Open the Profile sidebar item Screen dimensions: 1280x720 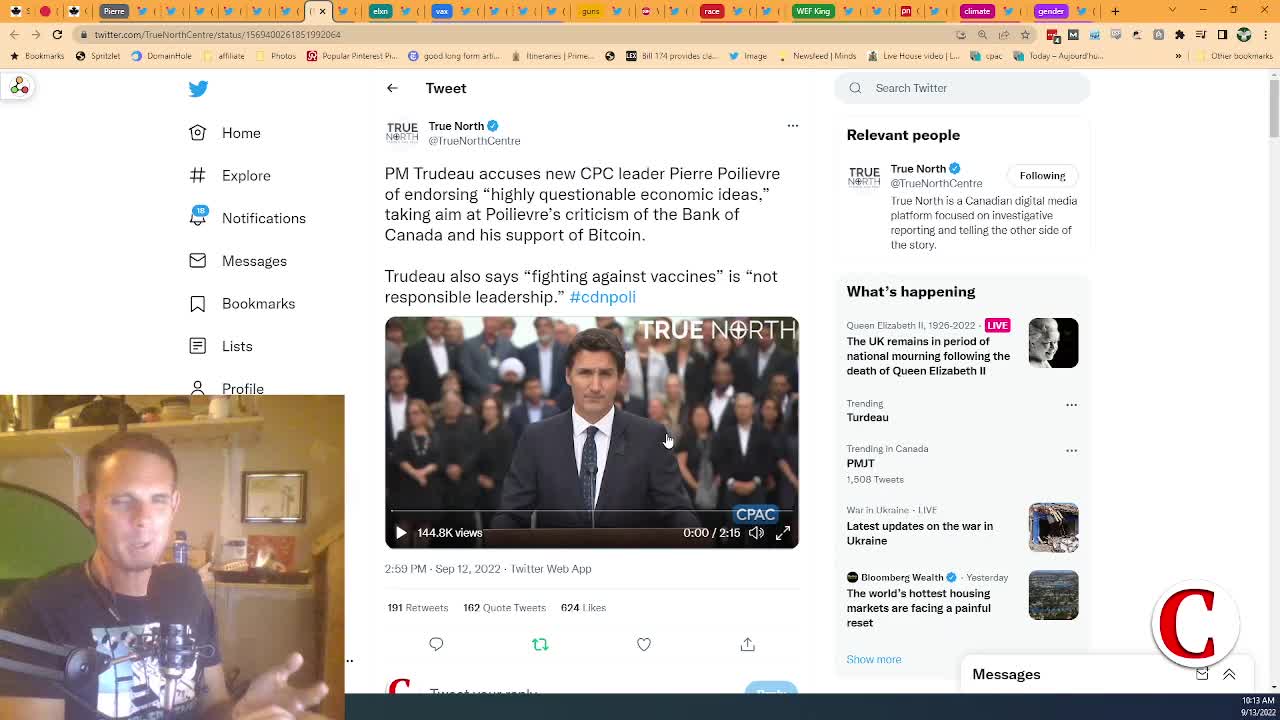[227, 388]
